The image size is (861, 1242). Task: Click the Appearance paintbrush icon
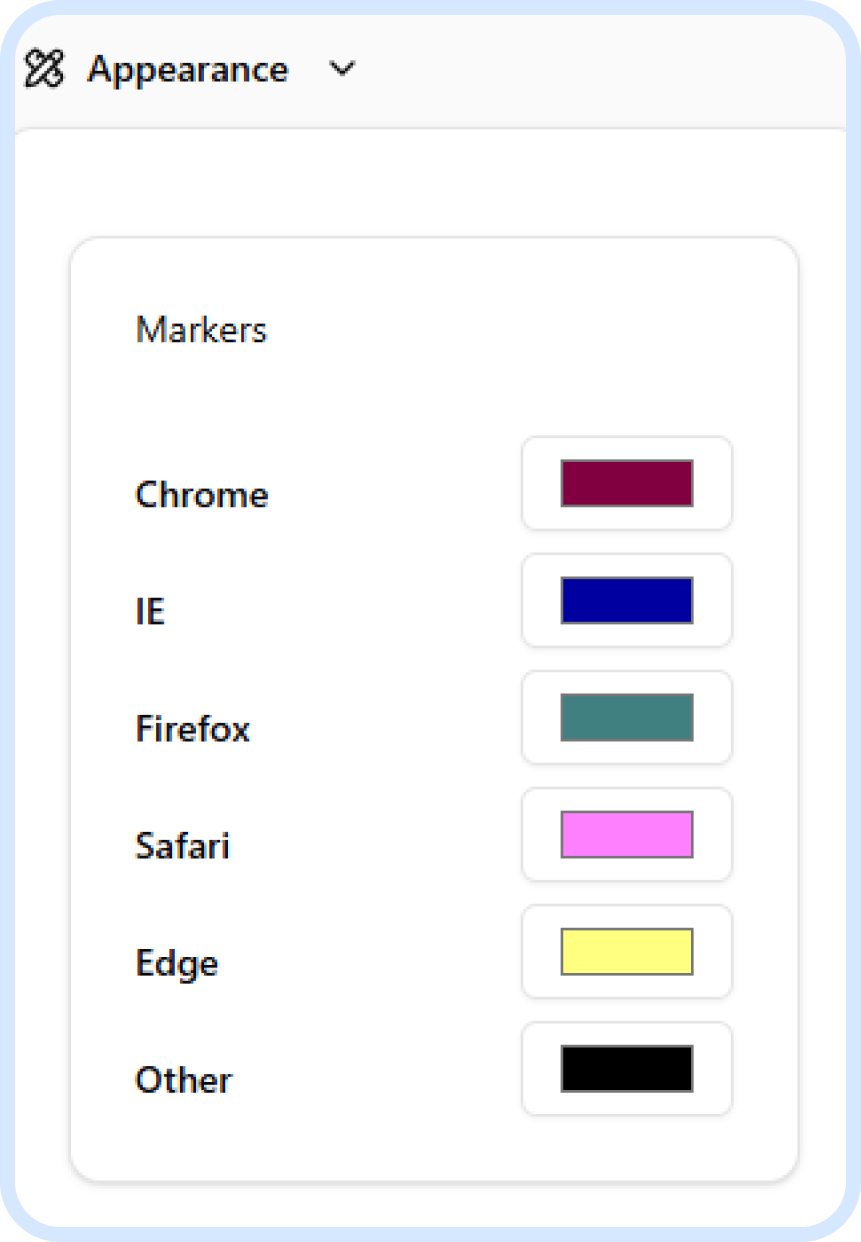coord(44,70)
